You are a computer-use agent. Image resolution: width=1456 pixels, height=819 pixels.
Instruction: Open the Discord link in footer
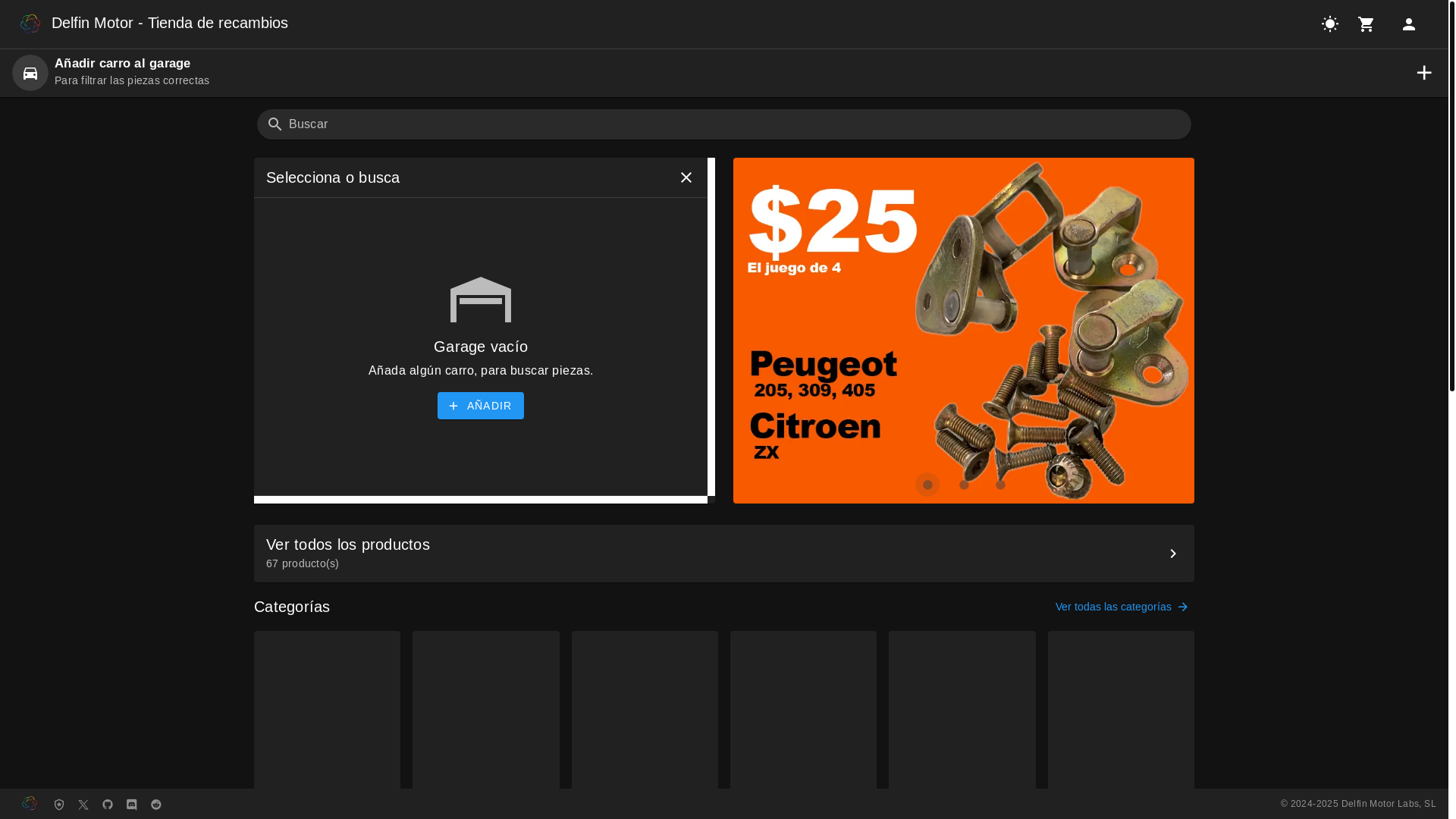132,805
